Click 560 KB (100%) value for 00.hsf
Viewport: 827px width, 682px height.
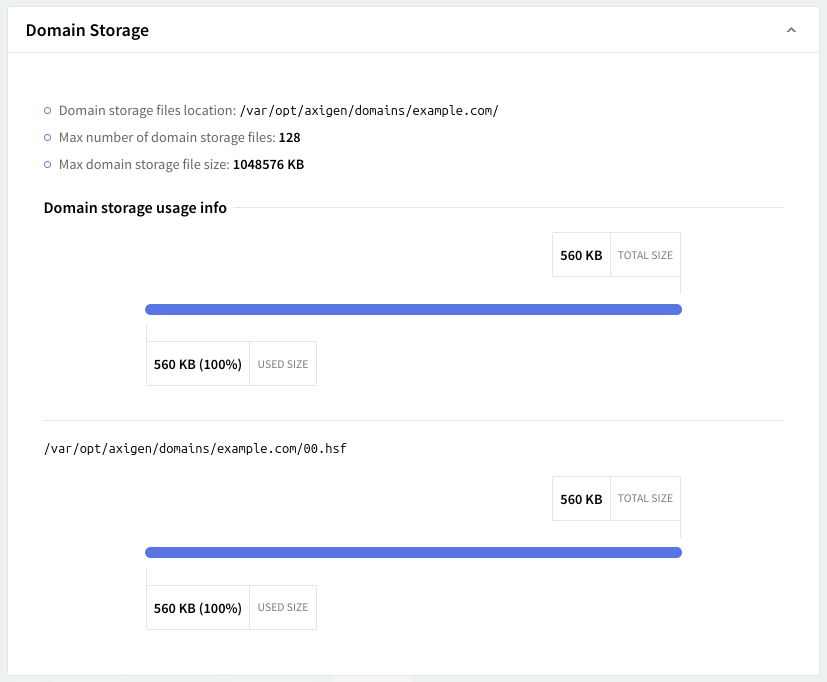(x=198, y=608)
